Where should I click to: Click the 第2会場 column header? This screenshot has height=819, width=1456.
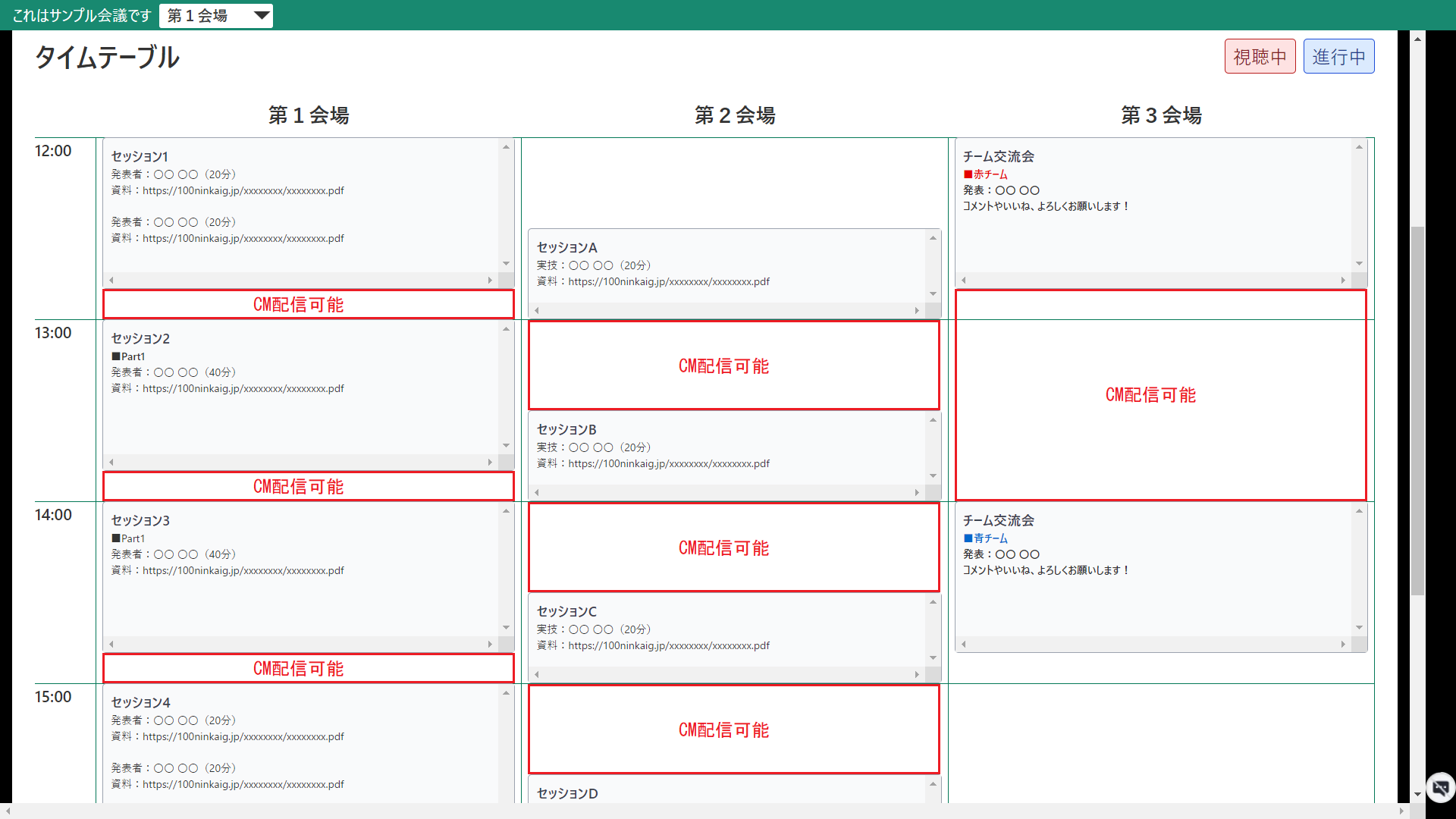[735, 115]
